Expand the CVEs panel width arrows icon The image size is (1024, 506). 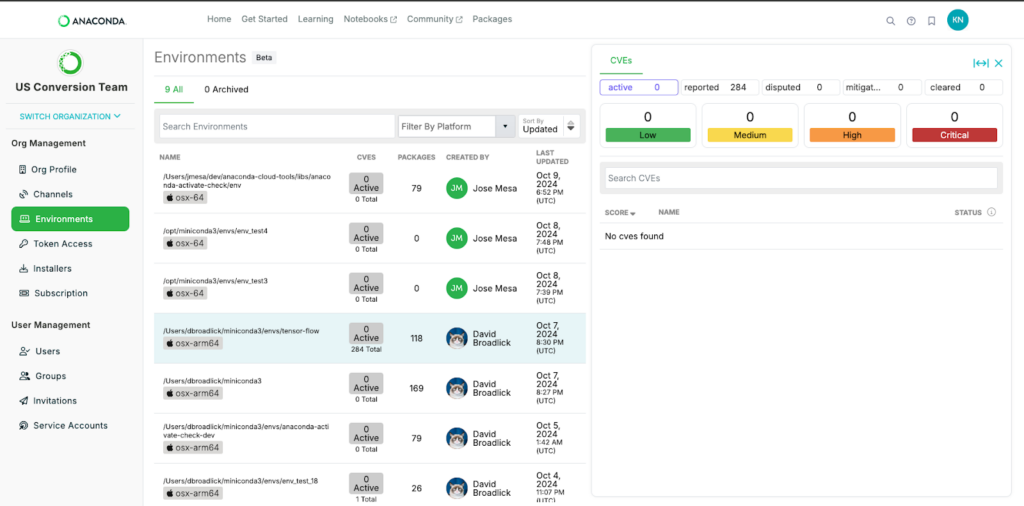pos(980,63)
